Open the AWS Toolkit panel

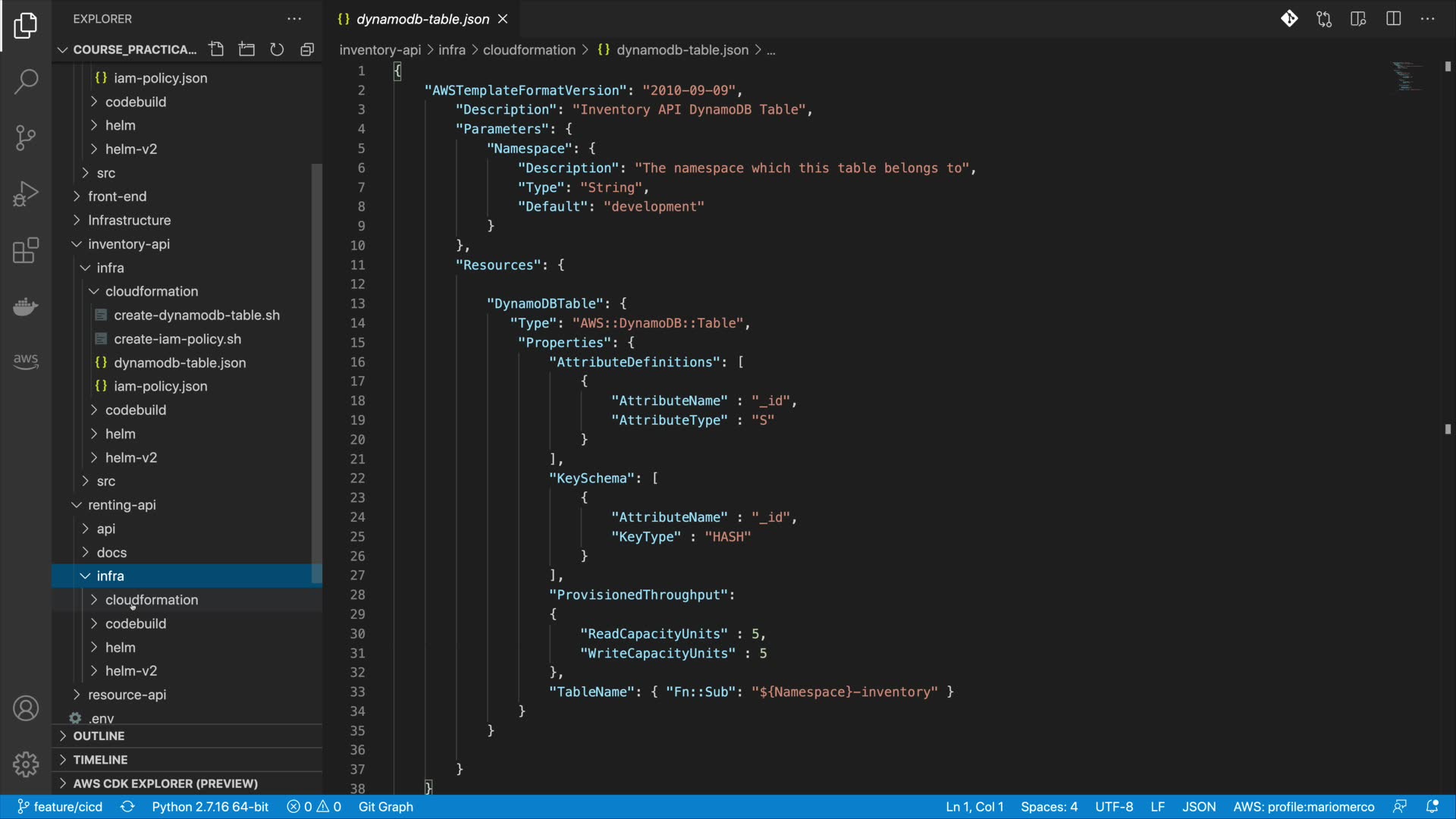click(x=26, y=361)
